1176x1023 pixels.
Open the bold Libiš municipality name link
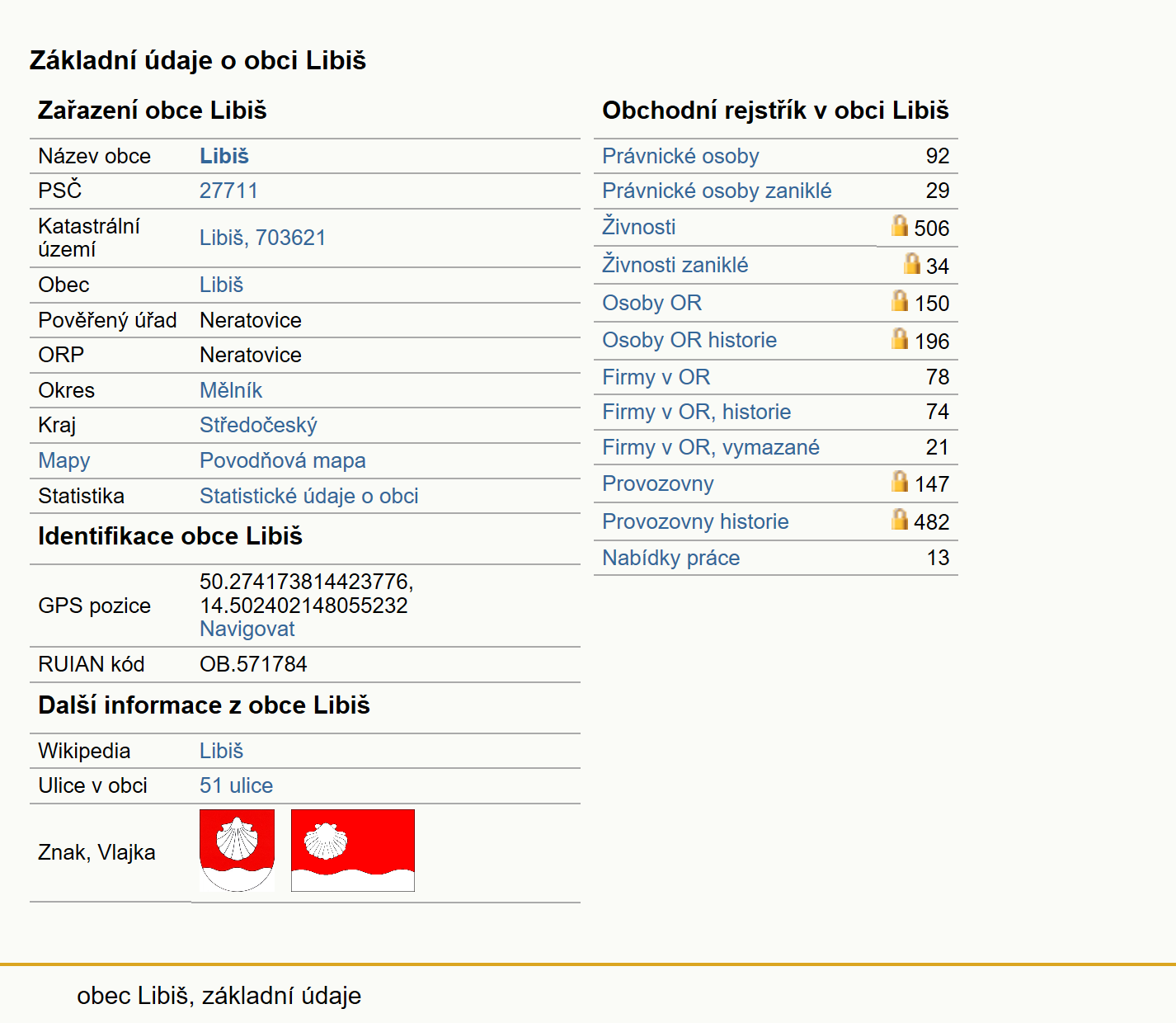coord(224,156)
